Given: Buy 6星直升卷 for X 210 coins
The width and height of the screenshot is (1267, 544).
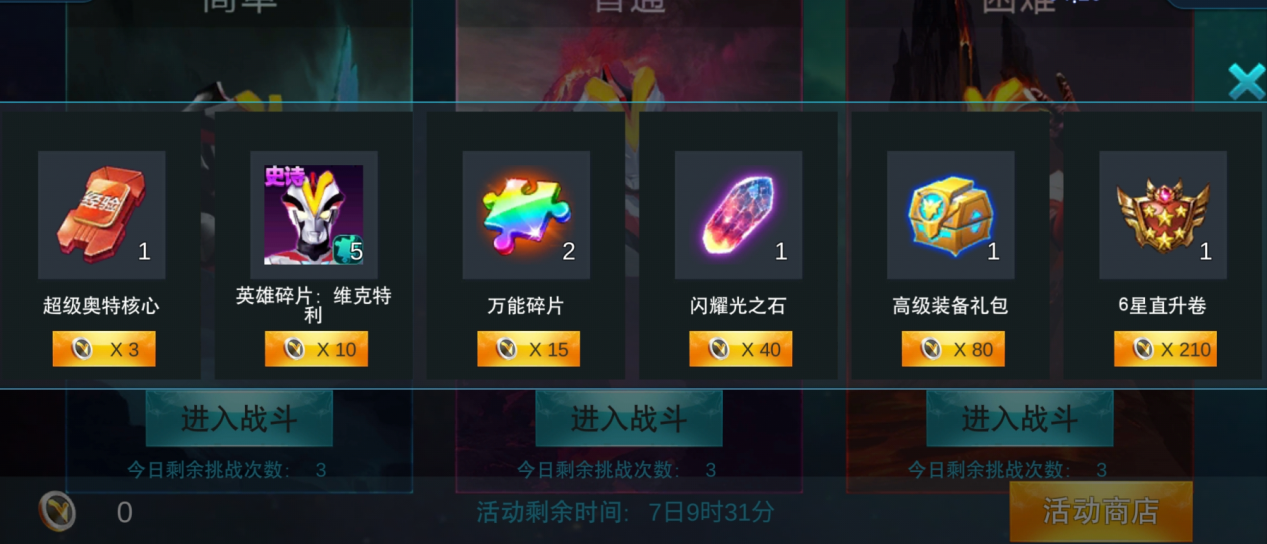Looking at the screenshot, I should pyautogui.click(x=1165, y=349).
